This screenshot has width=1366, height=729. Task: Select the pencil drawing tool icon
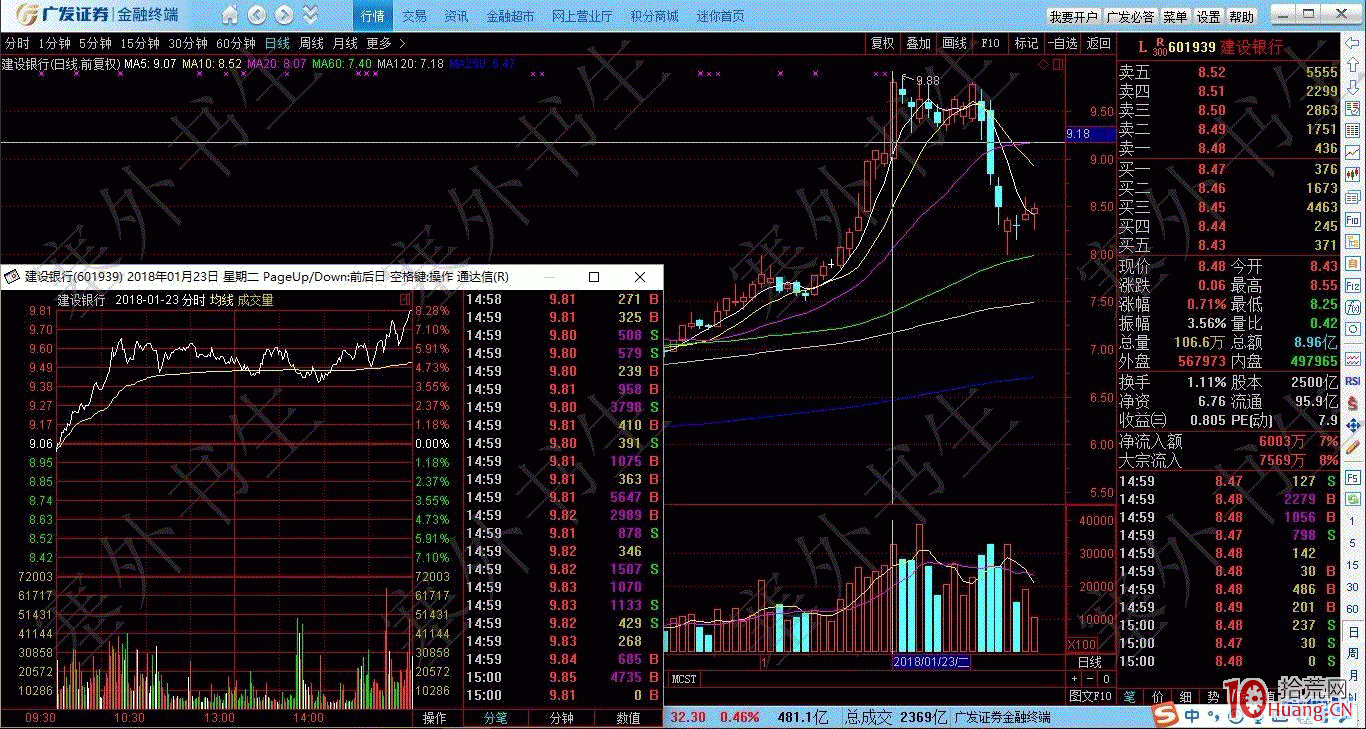1352,447
